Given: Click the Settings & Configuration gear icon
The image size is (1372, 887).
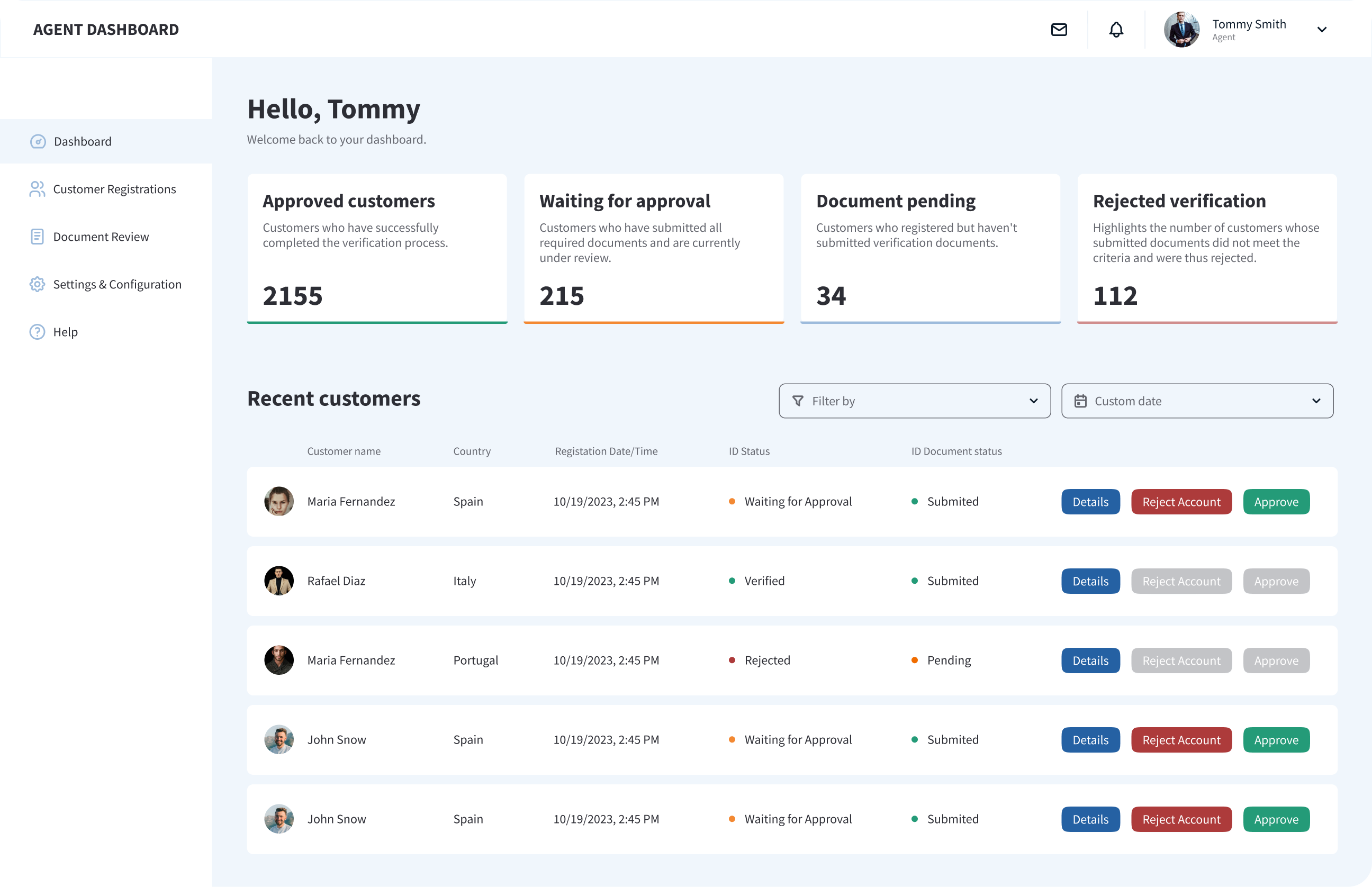Looking at the screenshot, I should [37, 284].
